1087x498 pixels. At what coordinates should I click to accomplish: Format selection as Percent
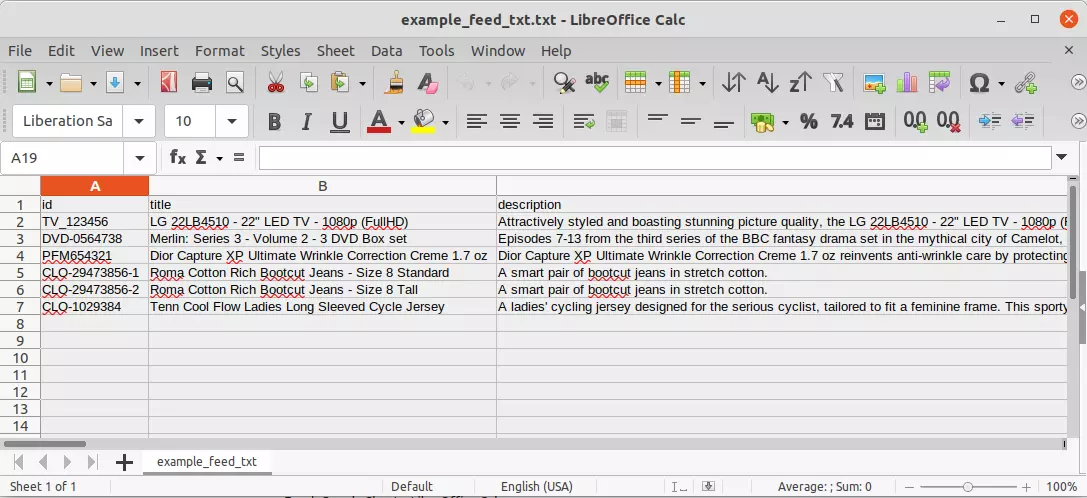[808, 121]
